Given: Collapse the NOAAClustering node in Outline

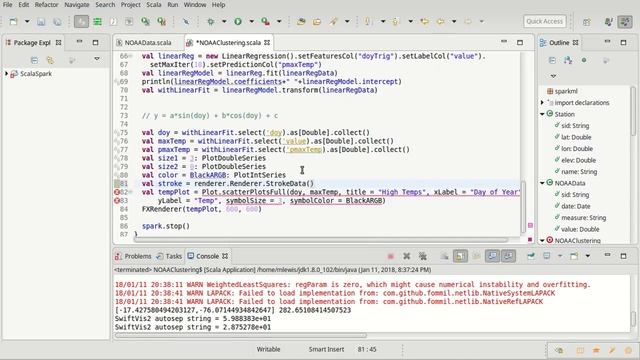Looking at the screenshot, I should [542, 241].
